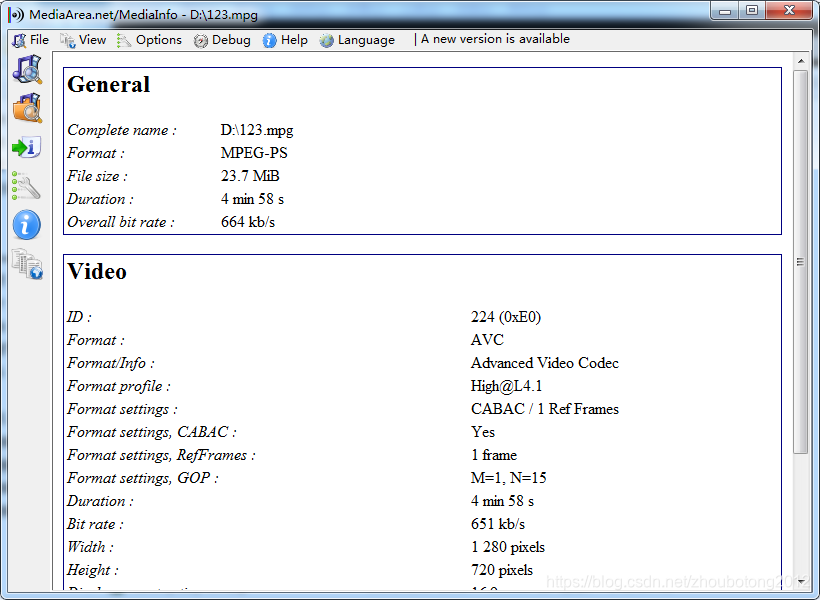Click the 'Yes' CABAC setting value
820x600 pixels.
click(483, 432)
